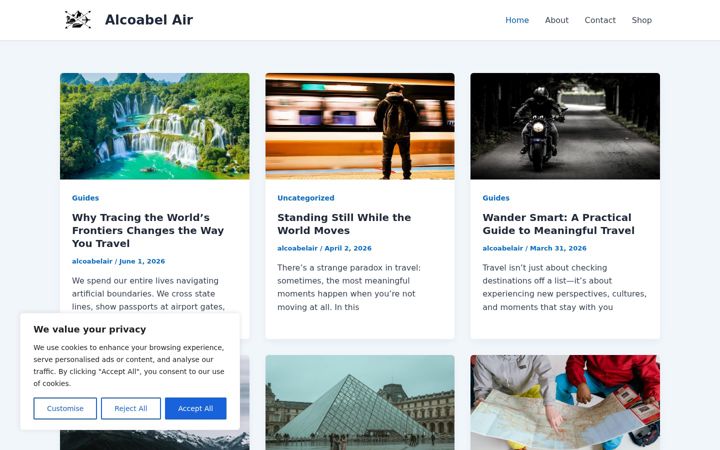The width and height of the screenshot is (720, 450).
Task: Select Guides category above Why Tracing post
Action: (85, 198)
